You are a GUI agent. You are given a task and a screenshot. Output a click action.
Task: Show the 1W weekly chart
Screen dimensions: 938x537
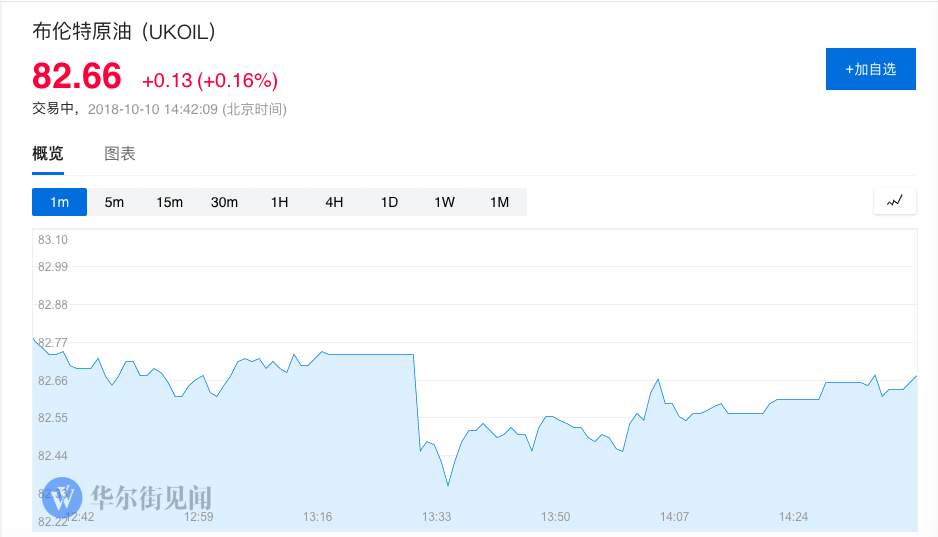coord(444,202)
